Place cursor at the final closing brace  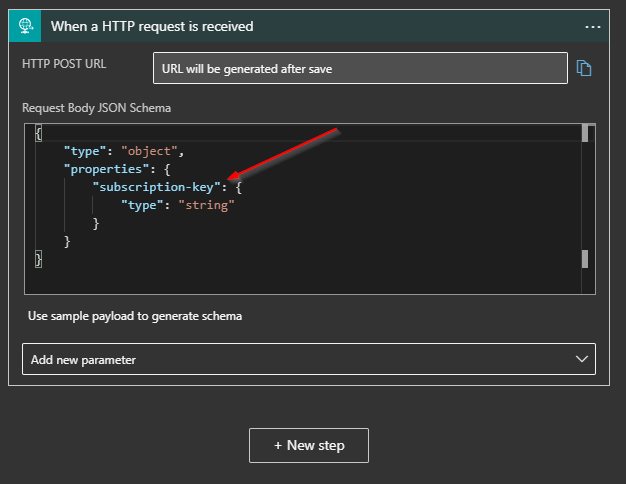(x=38, y=259)
